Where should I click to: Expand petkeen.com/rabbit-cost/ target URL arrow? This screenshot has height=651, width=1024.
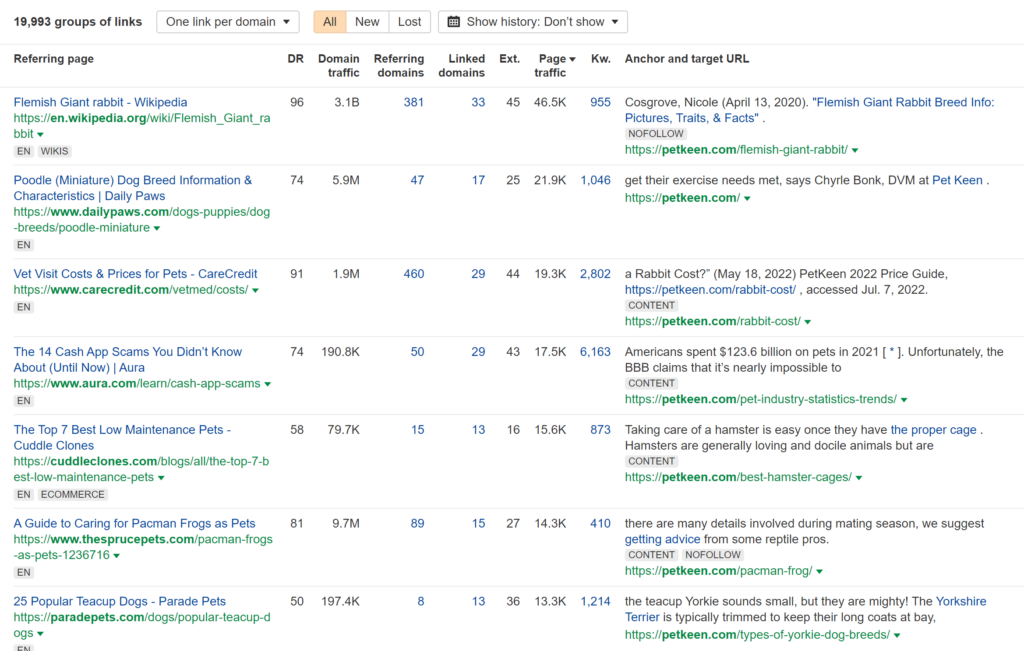(808, 322)
